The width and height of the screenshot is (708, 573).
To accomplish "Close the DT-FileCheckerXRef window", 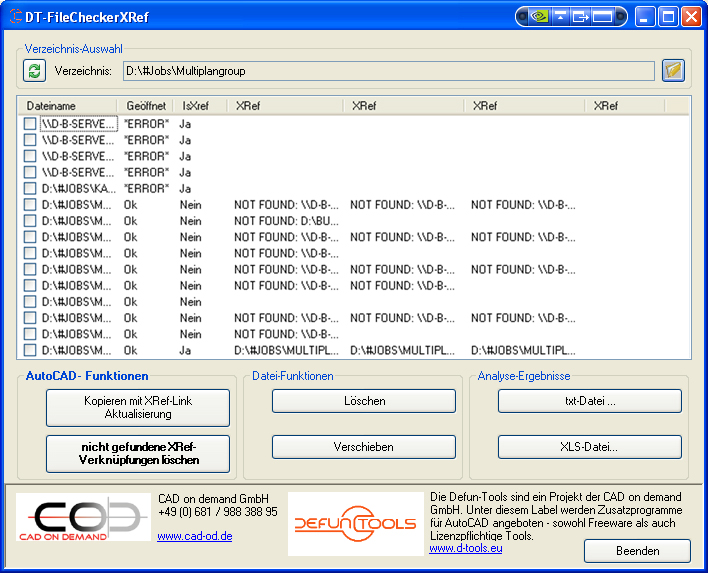I will 691,17.
